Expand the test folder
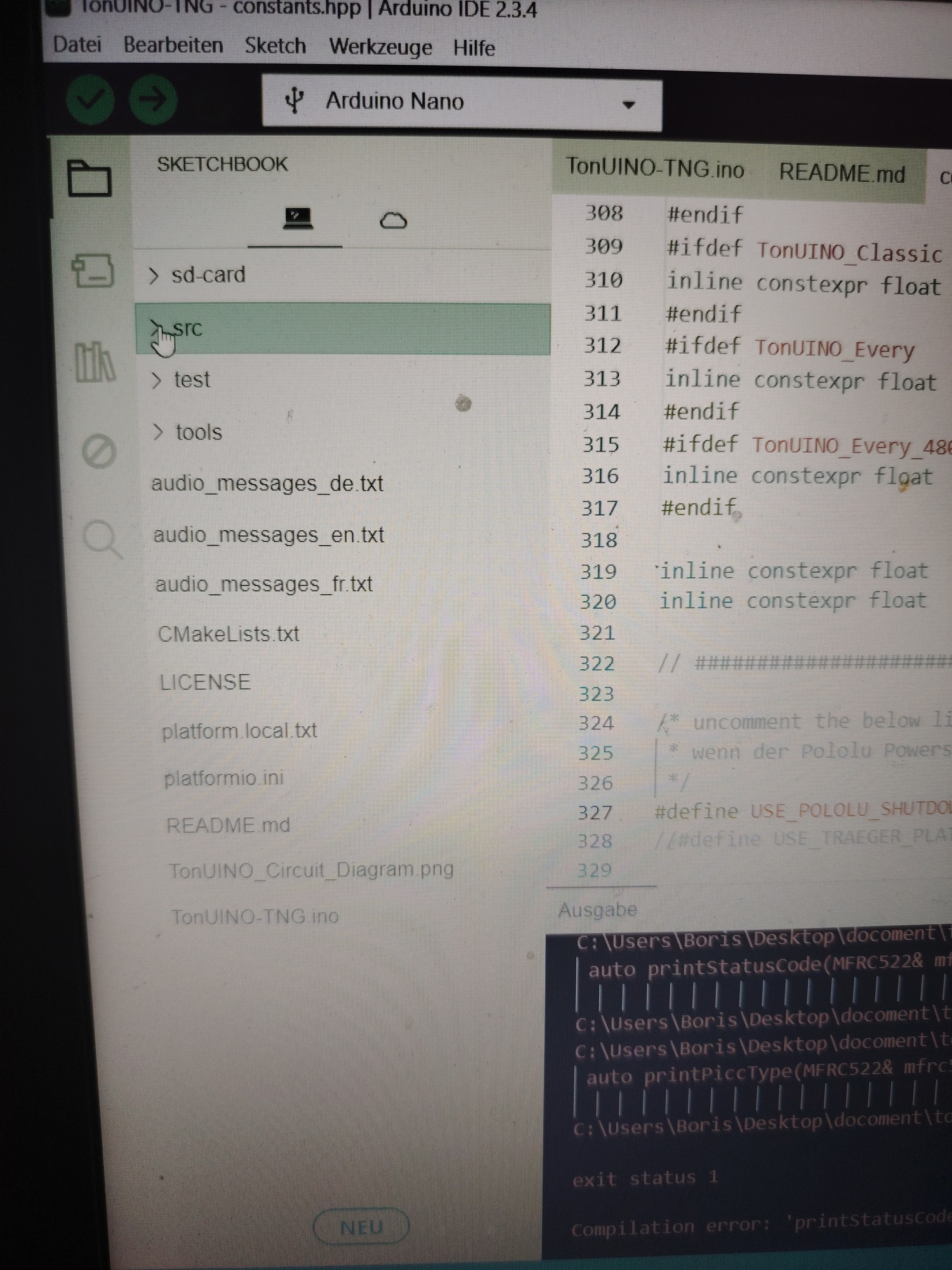The image size is (952, 1270). click(x=191, y=380)
